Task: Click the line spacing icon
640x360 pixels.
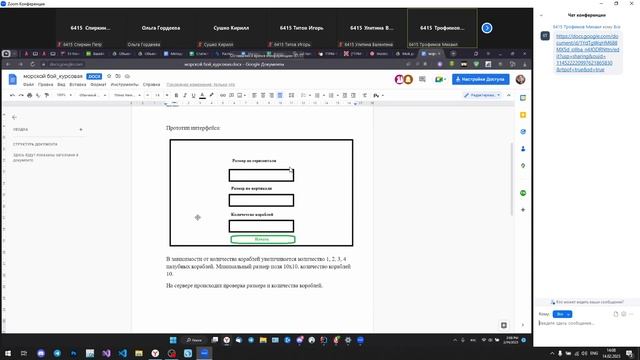Action: tap(291, 95)
